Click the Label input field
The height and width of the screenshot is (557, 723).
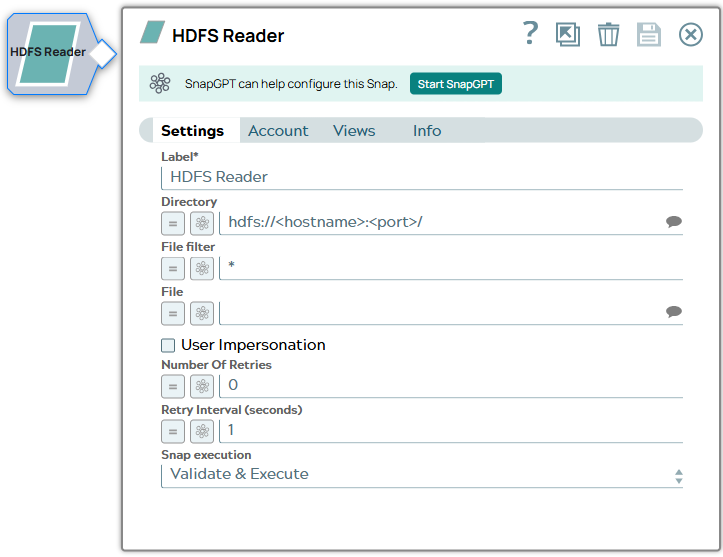(422, 178)
